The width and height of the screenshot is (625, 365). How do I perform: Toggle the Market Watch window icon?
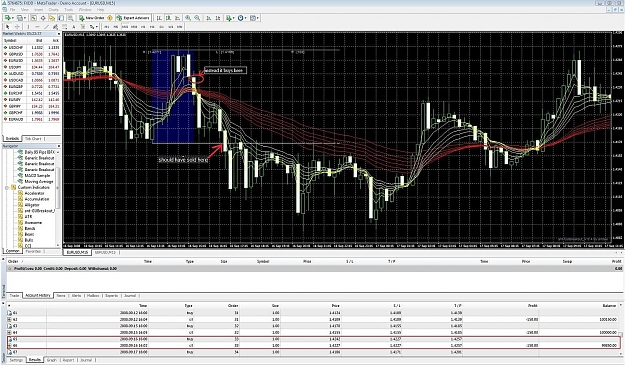point(33,18)
